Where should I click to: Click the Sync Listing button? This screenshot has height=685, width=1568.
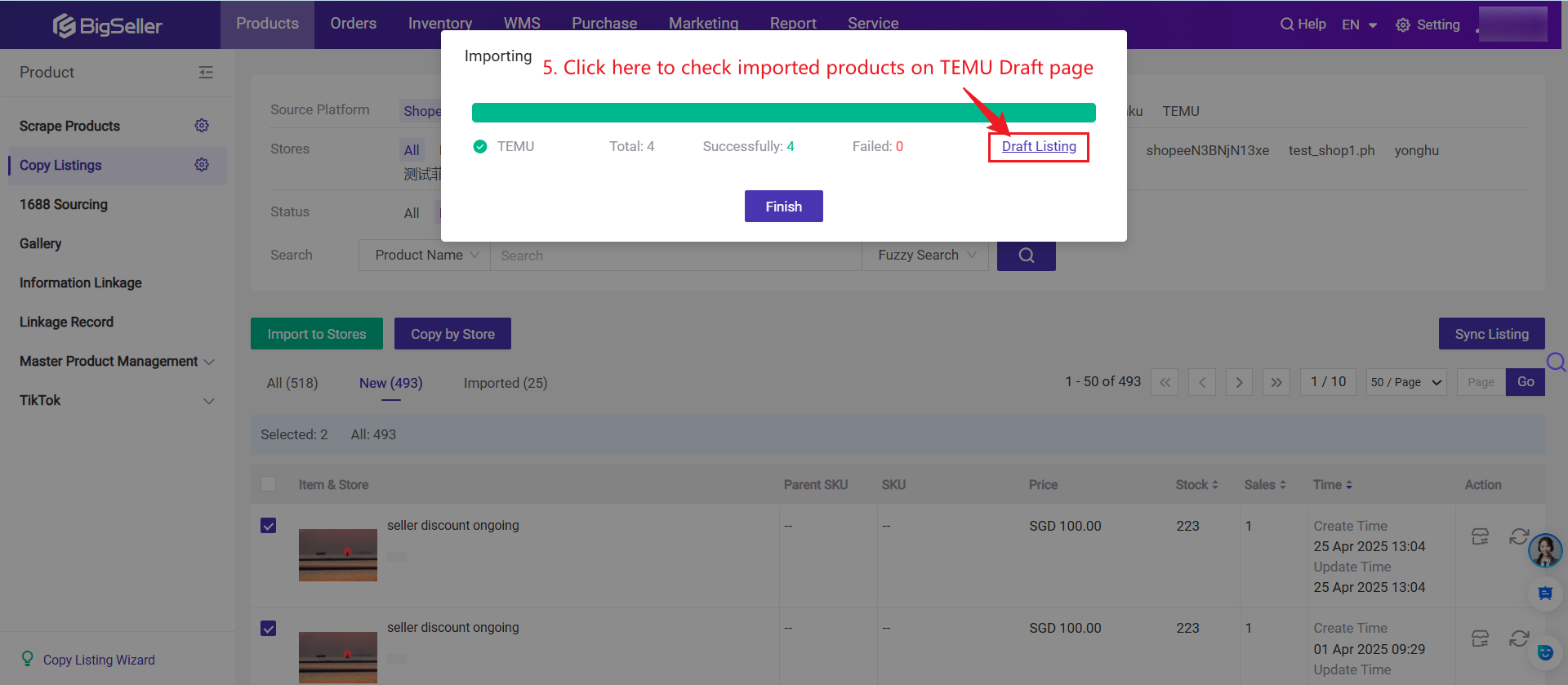click(1491, 334)
